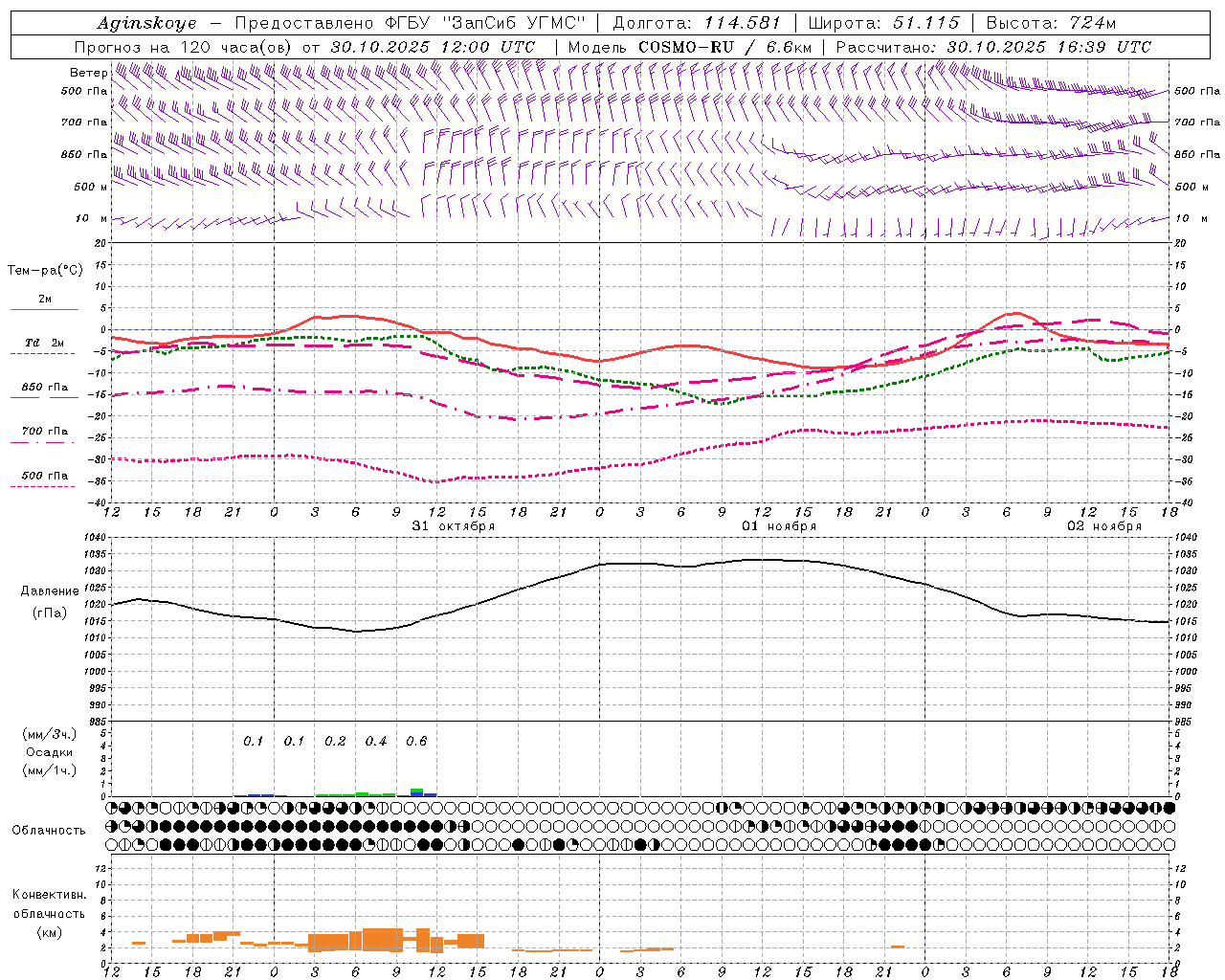Click the "Облачность" cloud cover label
The width and height of the screenshot is (1225, 980).
point(49,831)
